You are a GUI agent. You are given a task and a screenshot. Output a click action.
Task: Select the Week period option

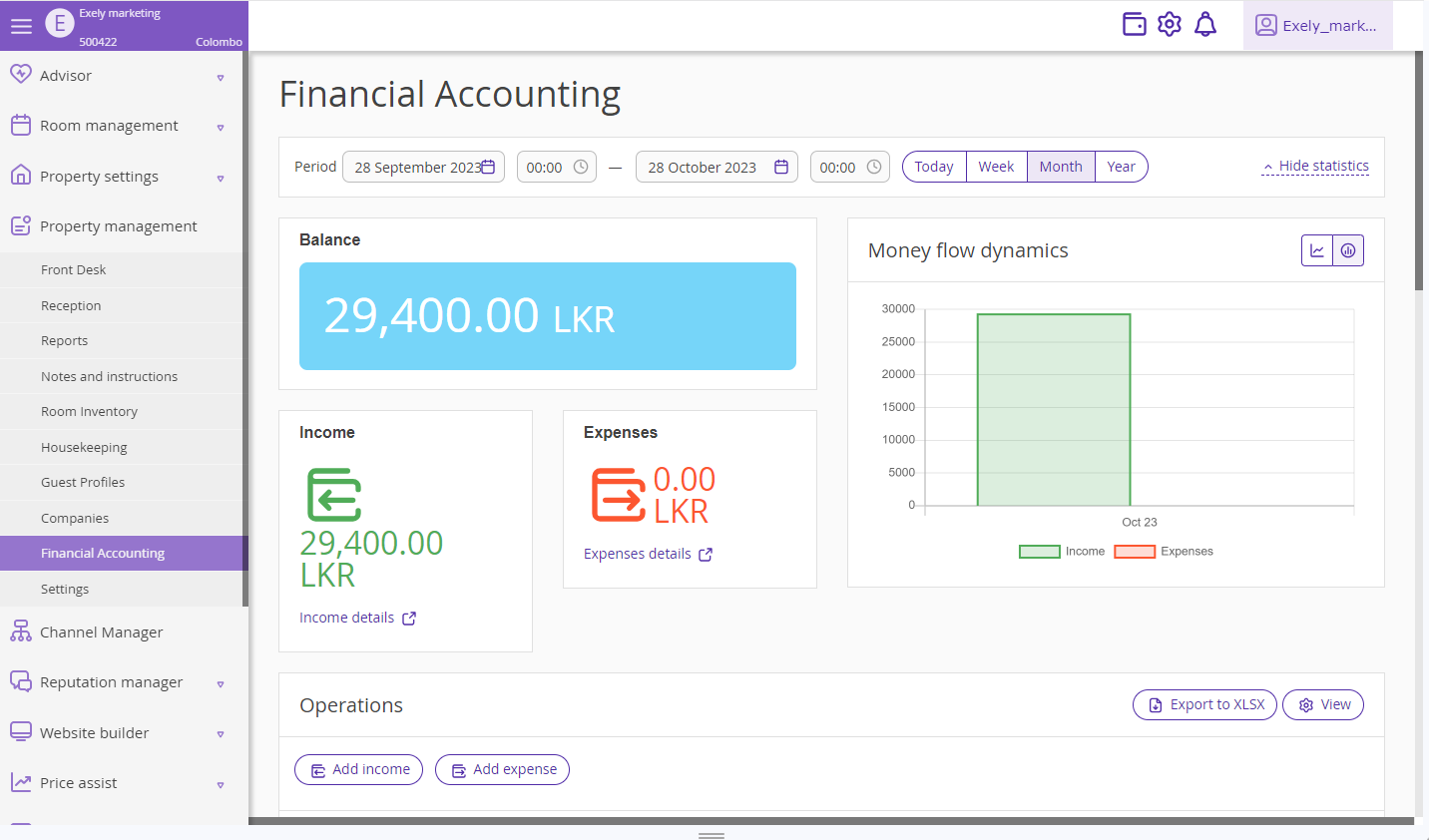pyautogui.click(x=996, y=167)
